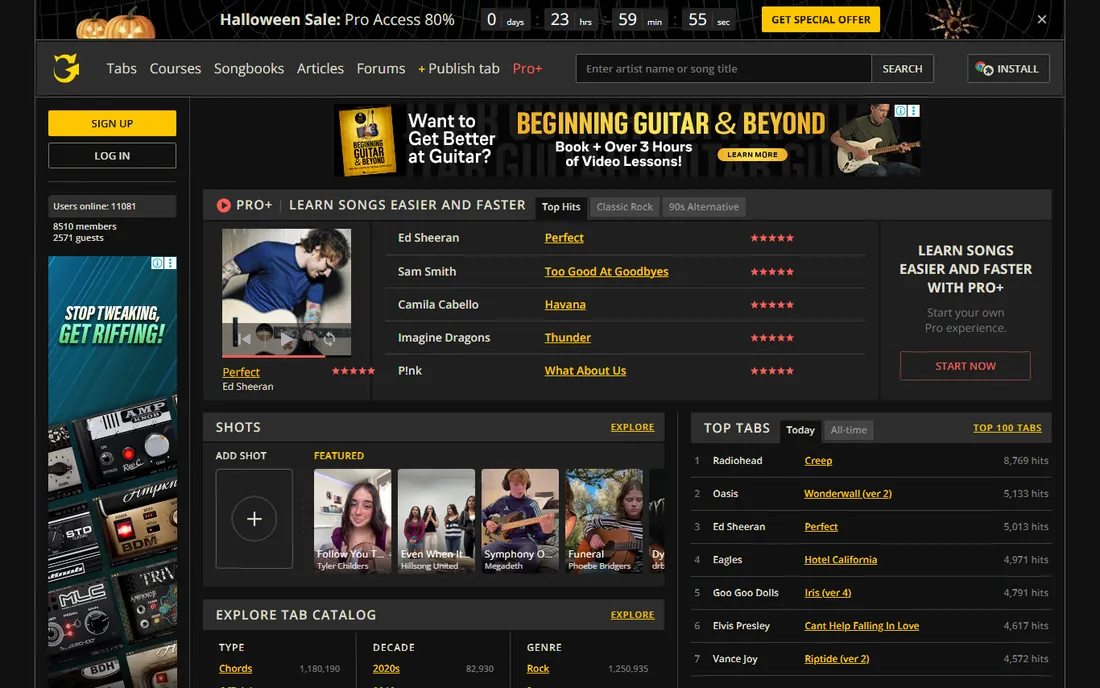Open Even When It shot by Hillsong United
Viewport: 1100px width, 688px height.
pos(436,521)
